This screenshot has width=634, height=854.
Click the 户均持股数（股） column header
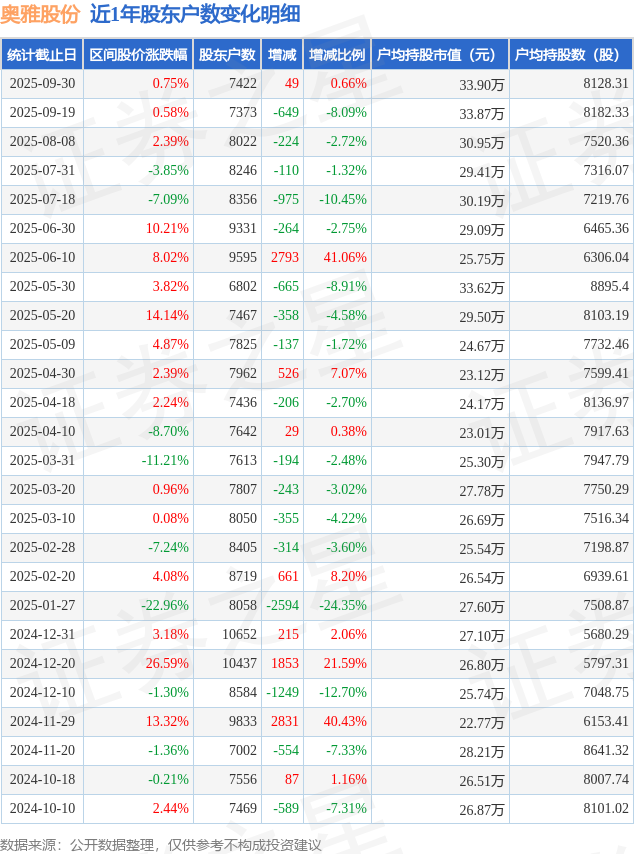pyautogui.click(x=571, y=56)
